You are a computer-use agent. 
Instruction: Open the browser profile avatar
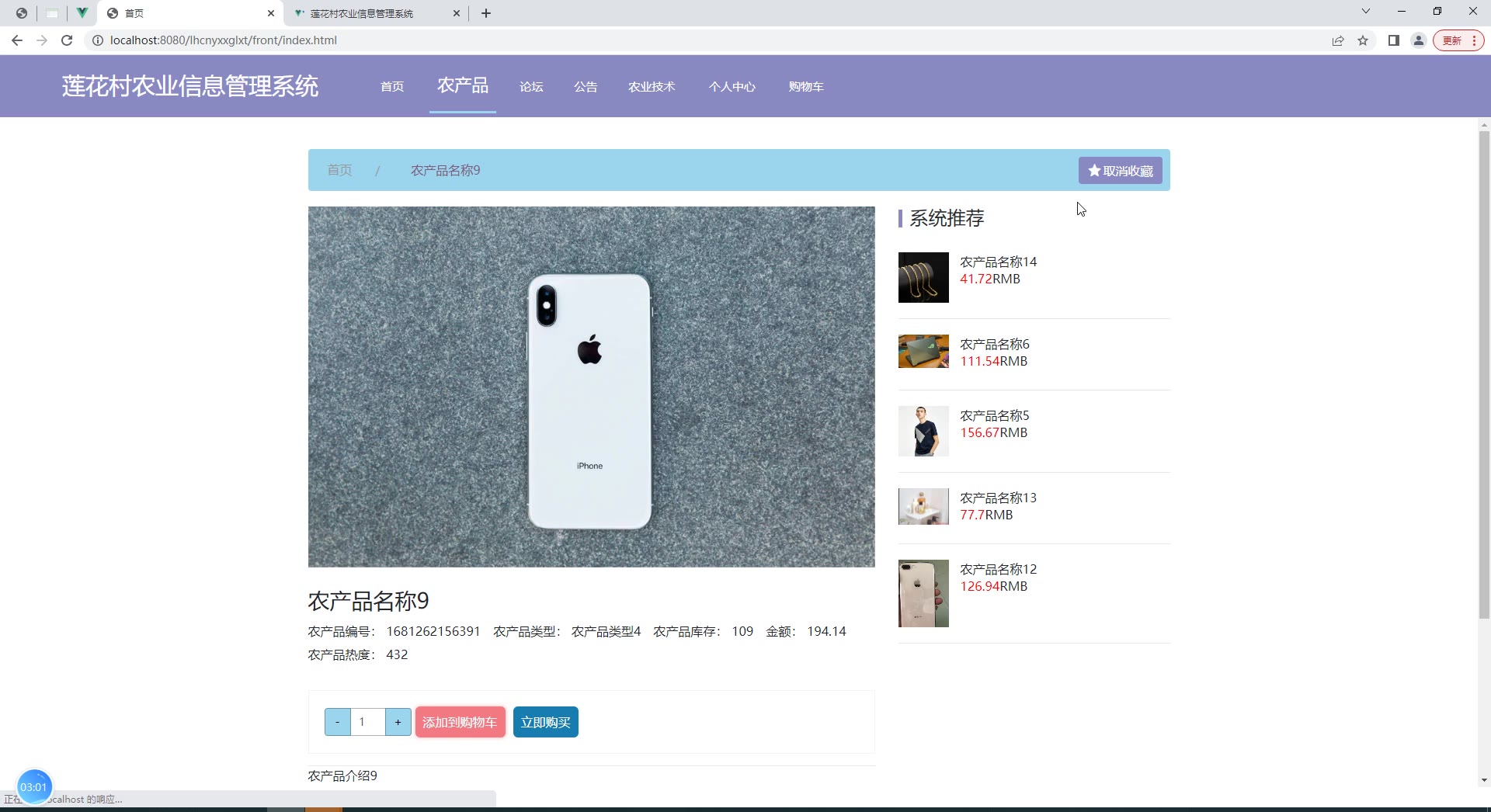pyautogui.click(x=1419, y=40)
